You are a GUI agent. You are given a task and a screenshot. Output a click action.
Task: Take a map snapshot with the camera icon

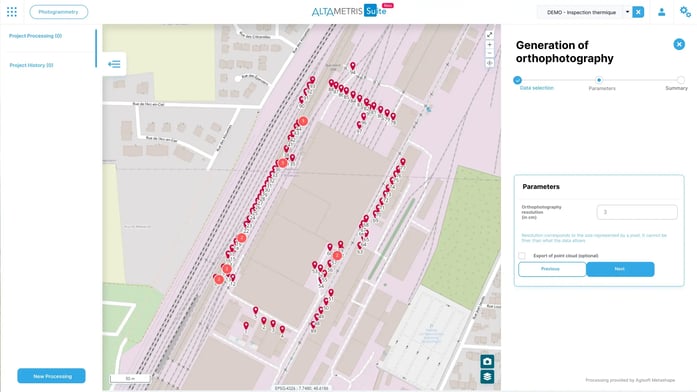click(x=487, y=361)
